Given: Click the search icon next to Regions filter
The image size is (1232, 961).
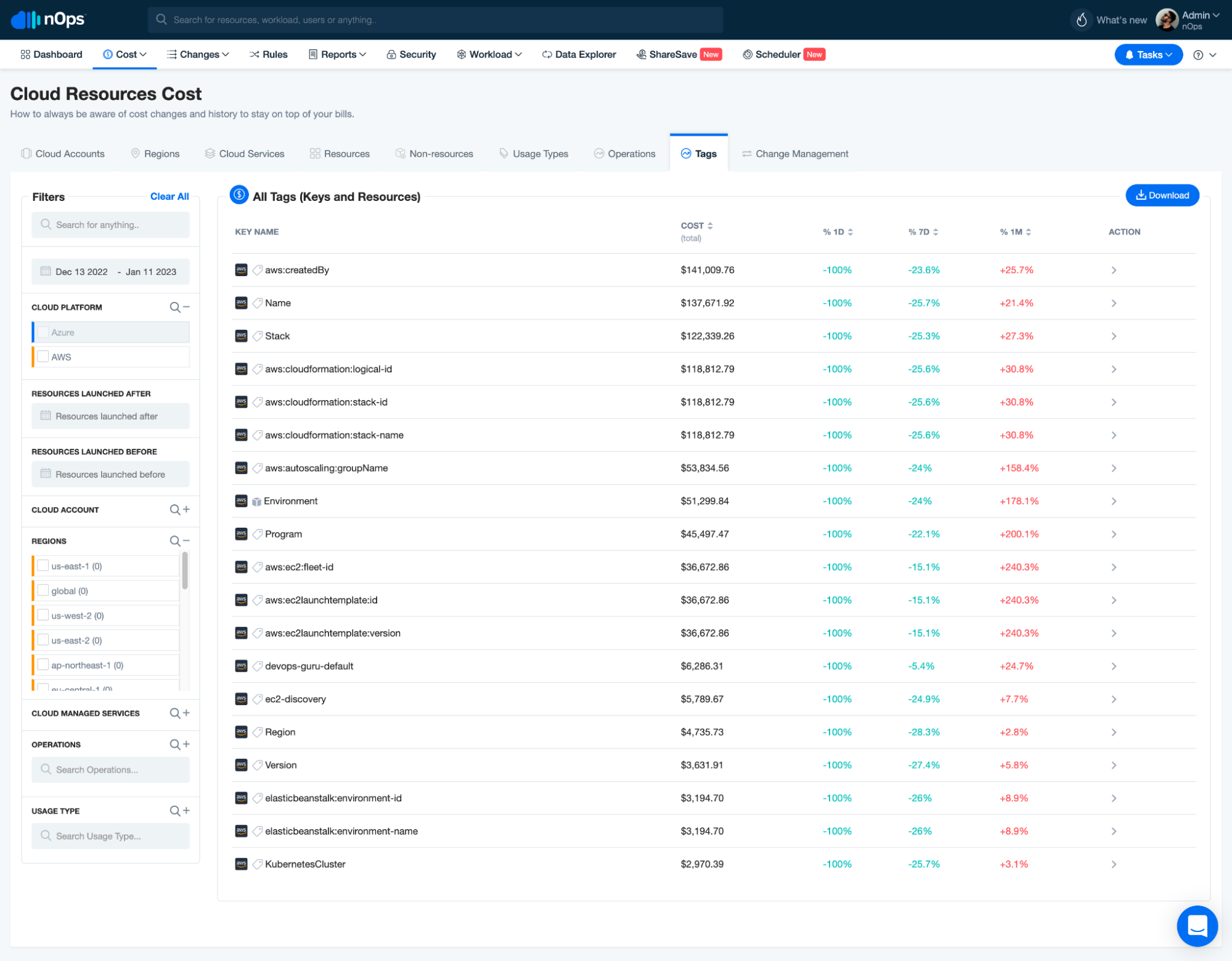Looking at the screenshot, I should coord(175,541).
